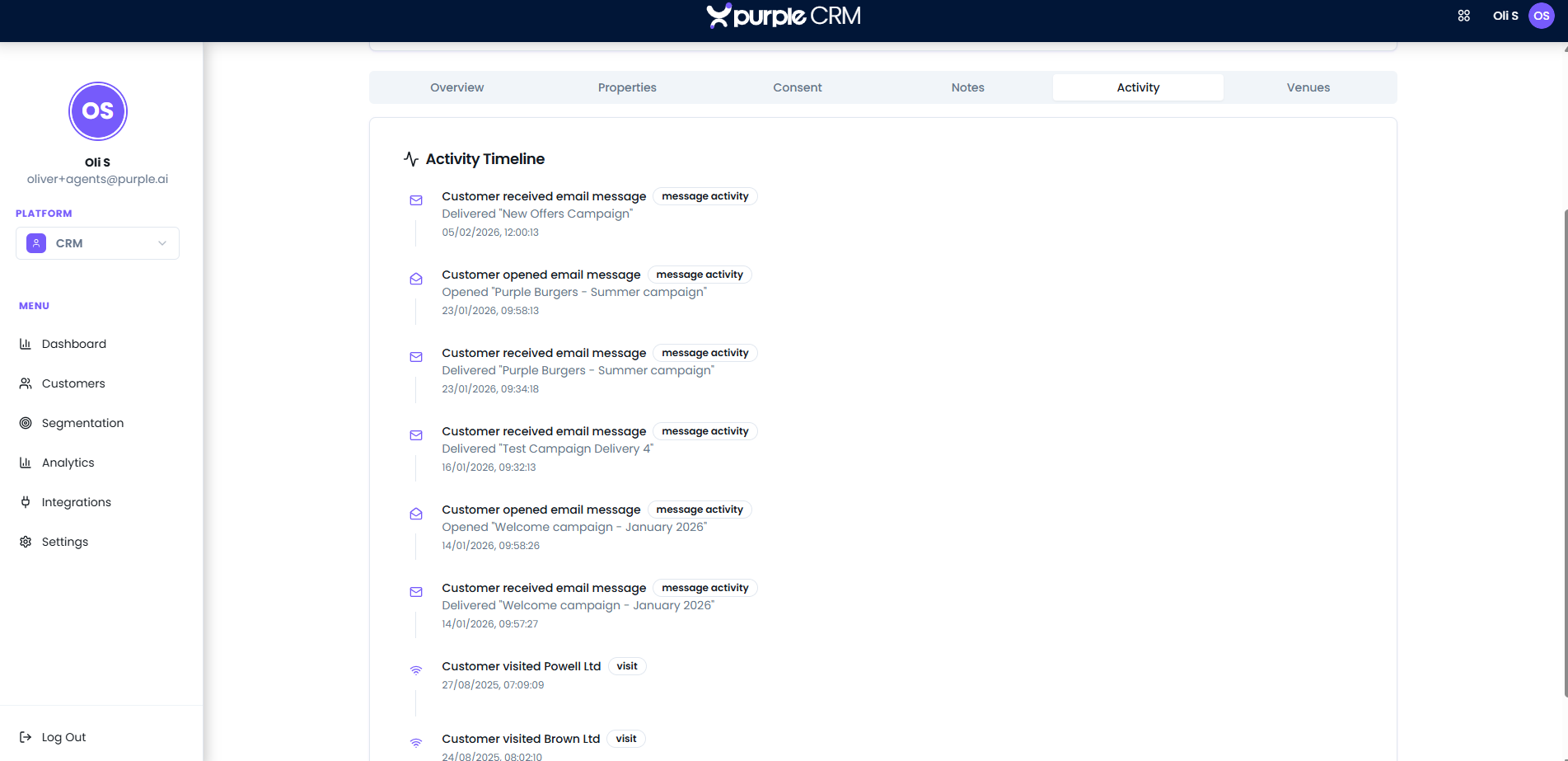Click Customer visited Powell Ltd title
Image resolution: width=1568 pixels, height=761 pixels.
pyautogui.click(x=522, y=666)
